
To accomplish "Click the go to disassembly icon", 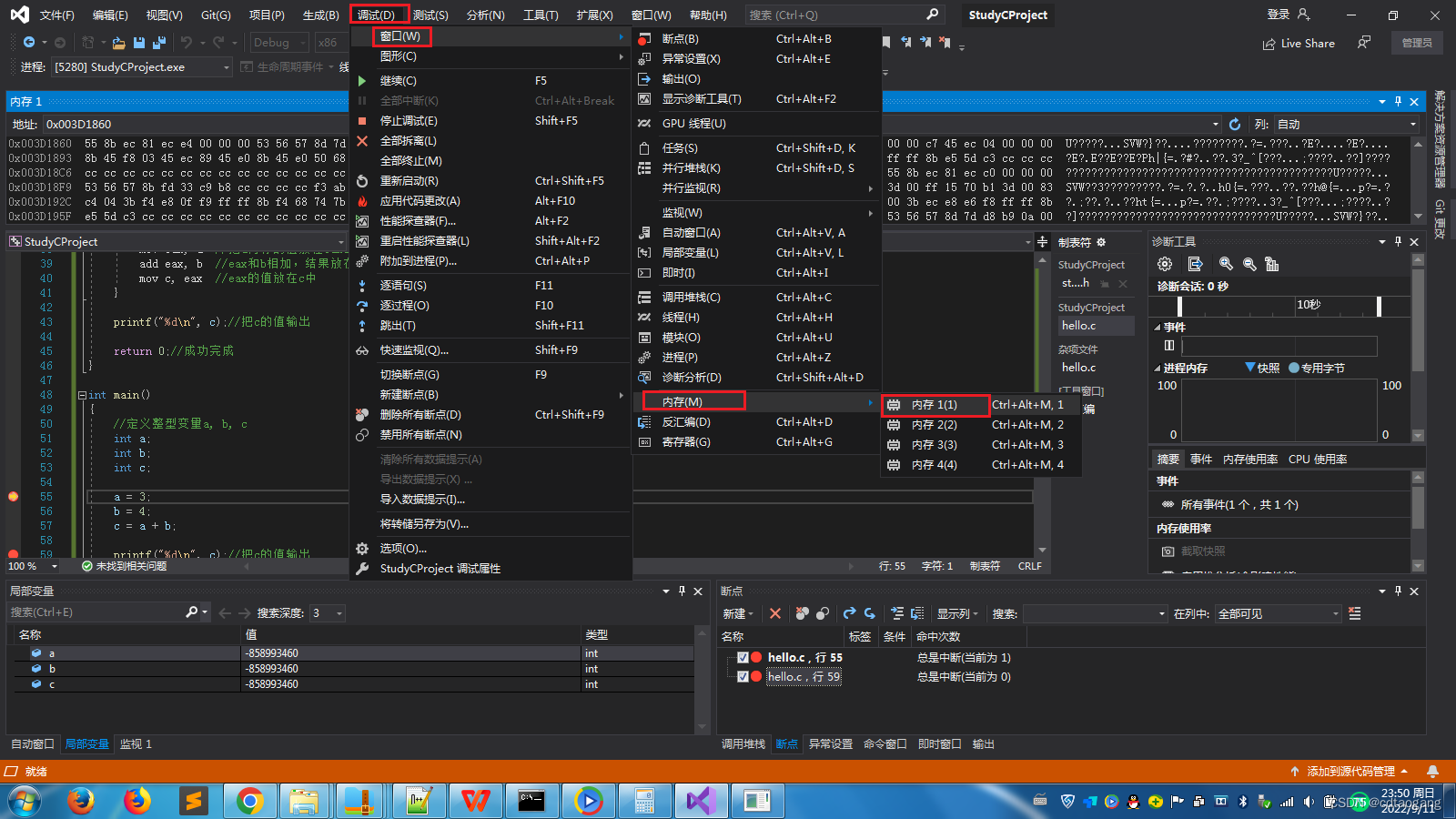I will (917, 613).
